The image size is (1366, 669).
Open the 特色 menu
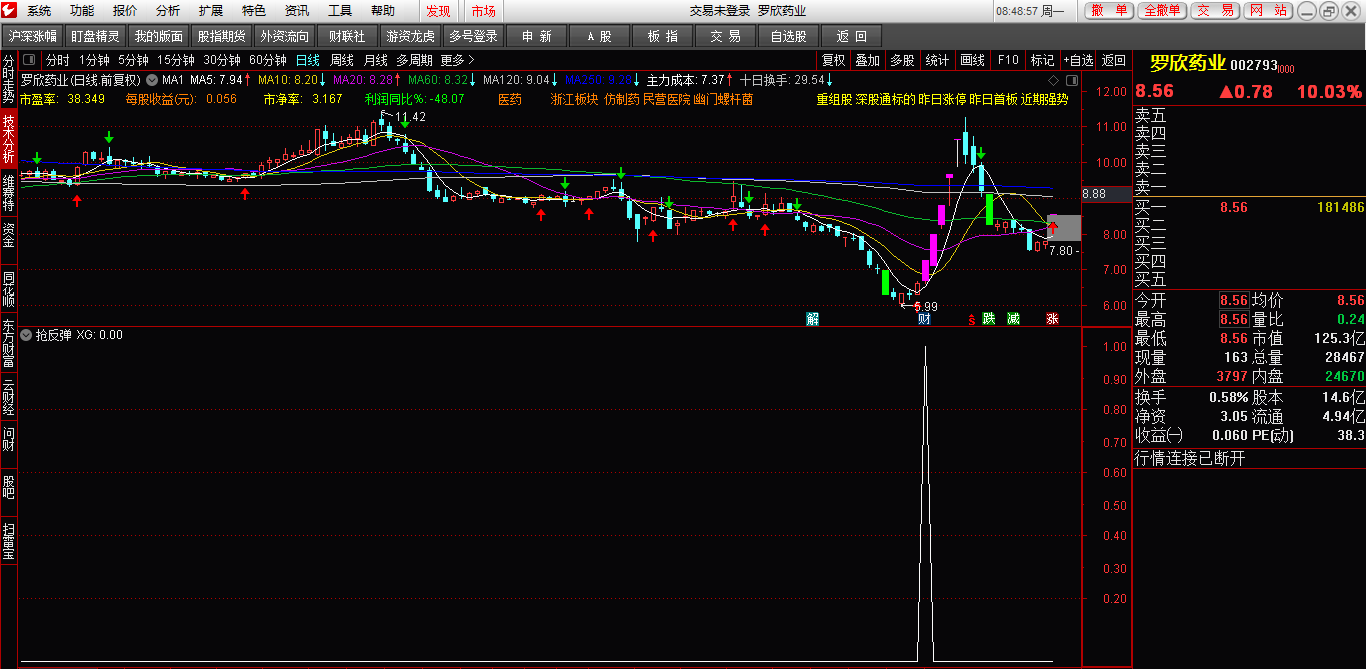[254, 11]
